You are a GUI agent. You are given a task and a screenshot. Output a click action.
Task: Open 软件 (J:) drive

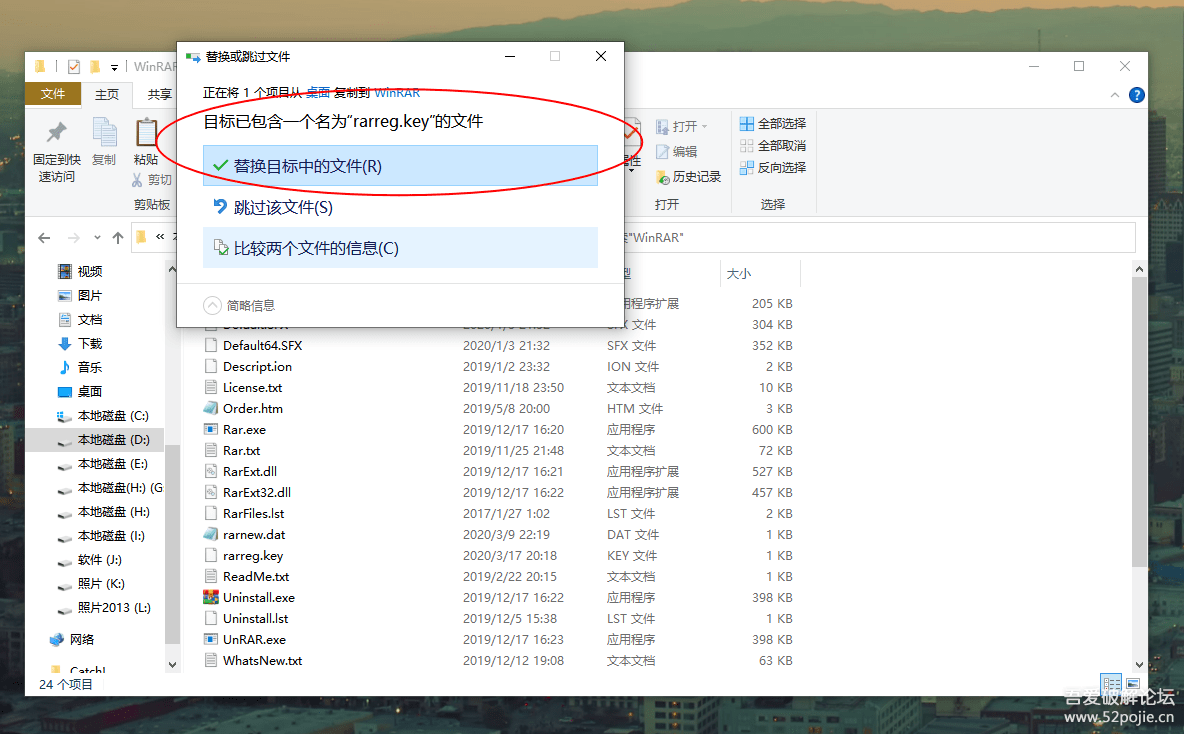[99, 560]
